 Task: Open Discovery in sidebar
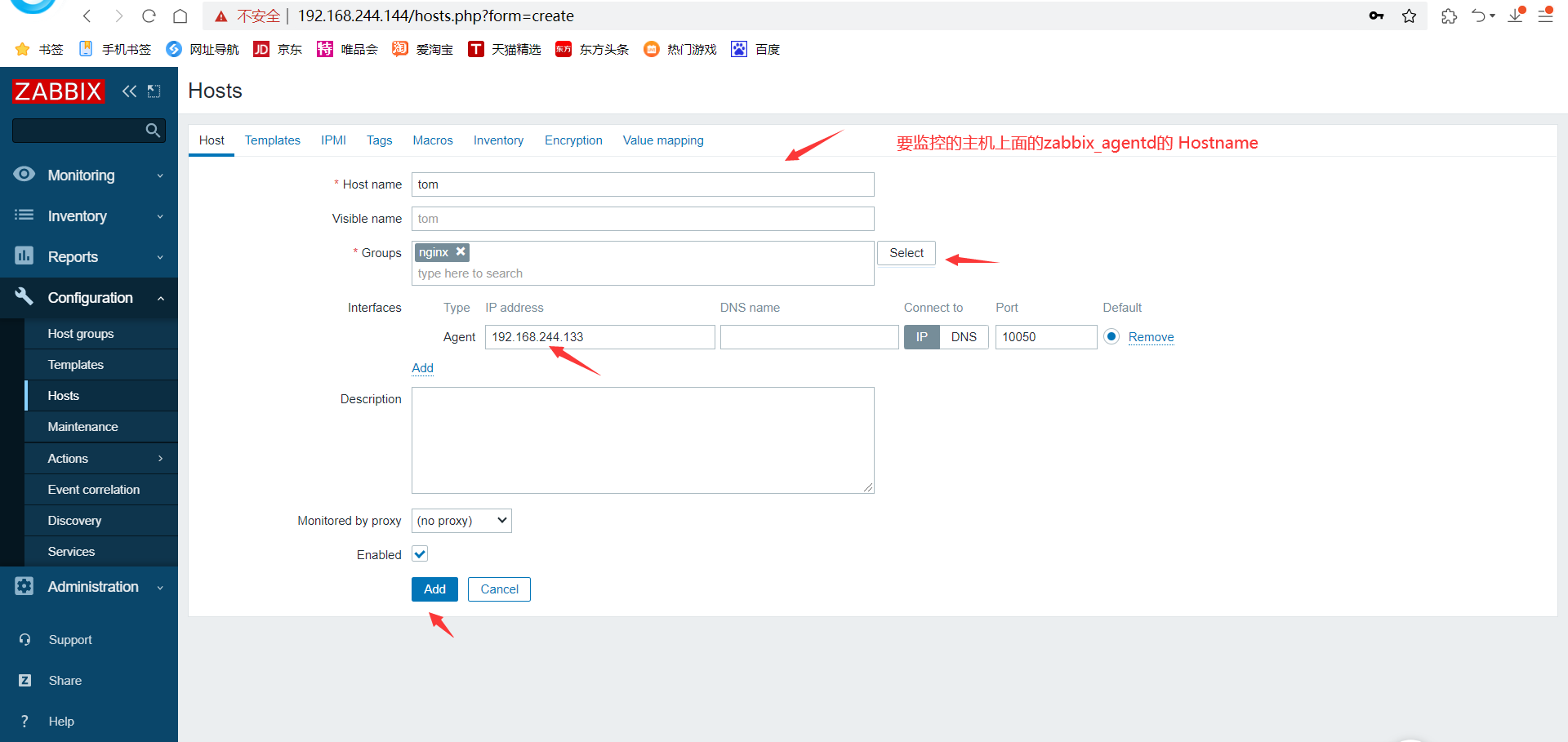[101, 521]
